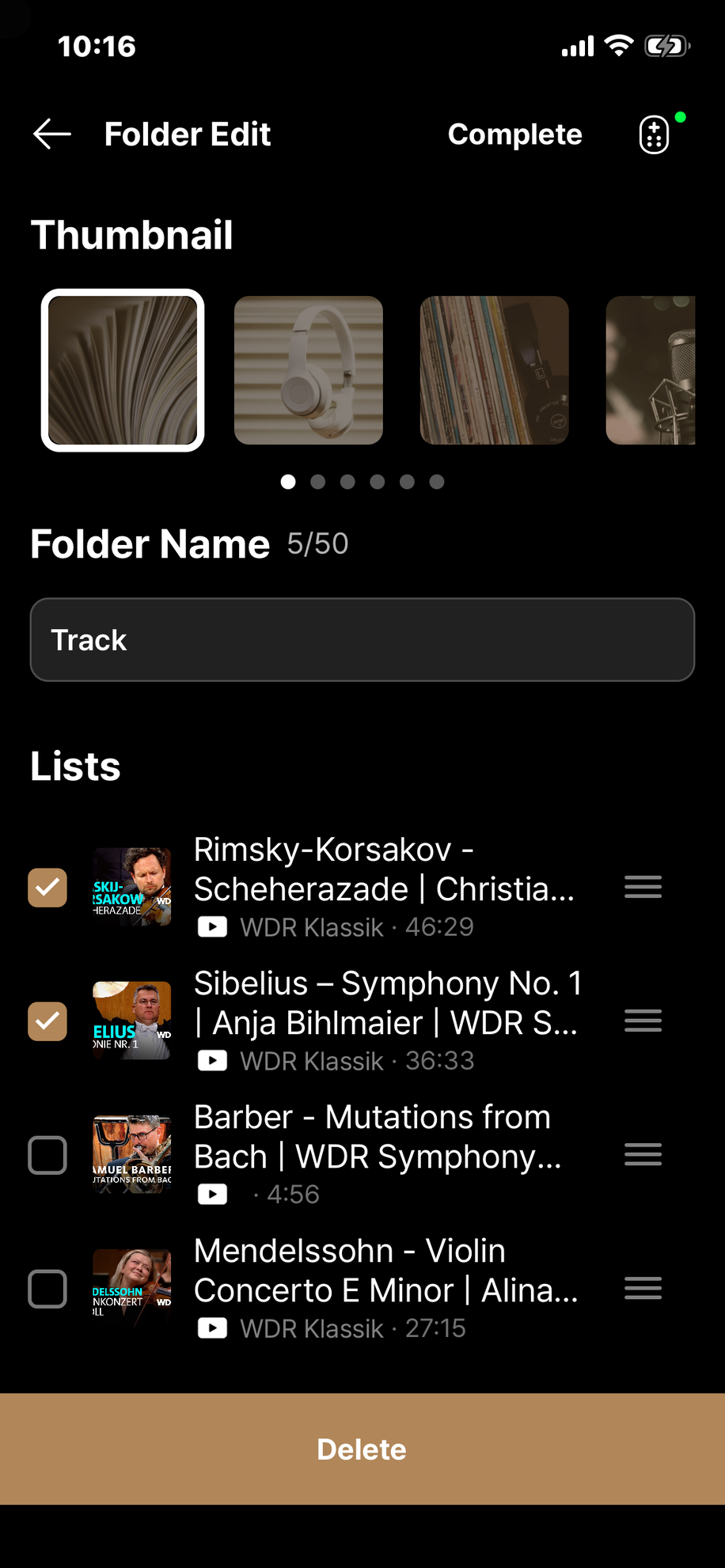Tap drag handle for Sibelius Symphony No. 1

coord(643,1021)
